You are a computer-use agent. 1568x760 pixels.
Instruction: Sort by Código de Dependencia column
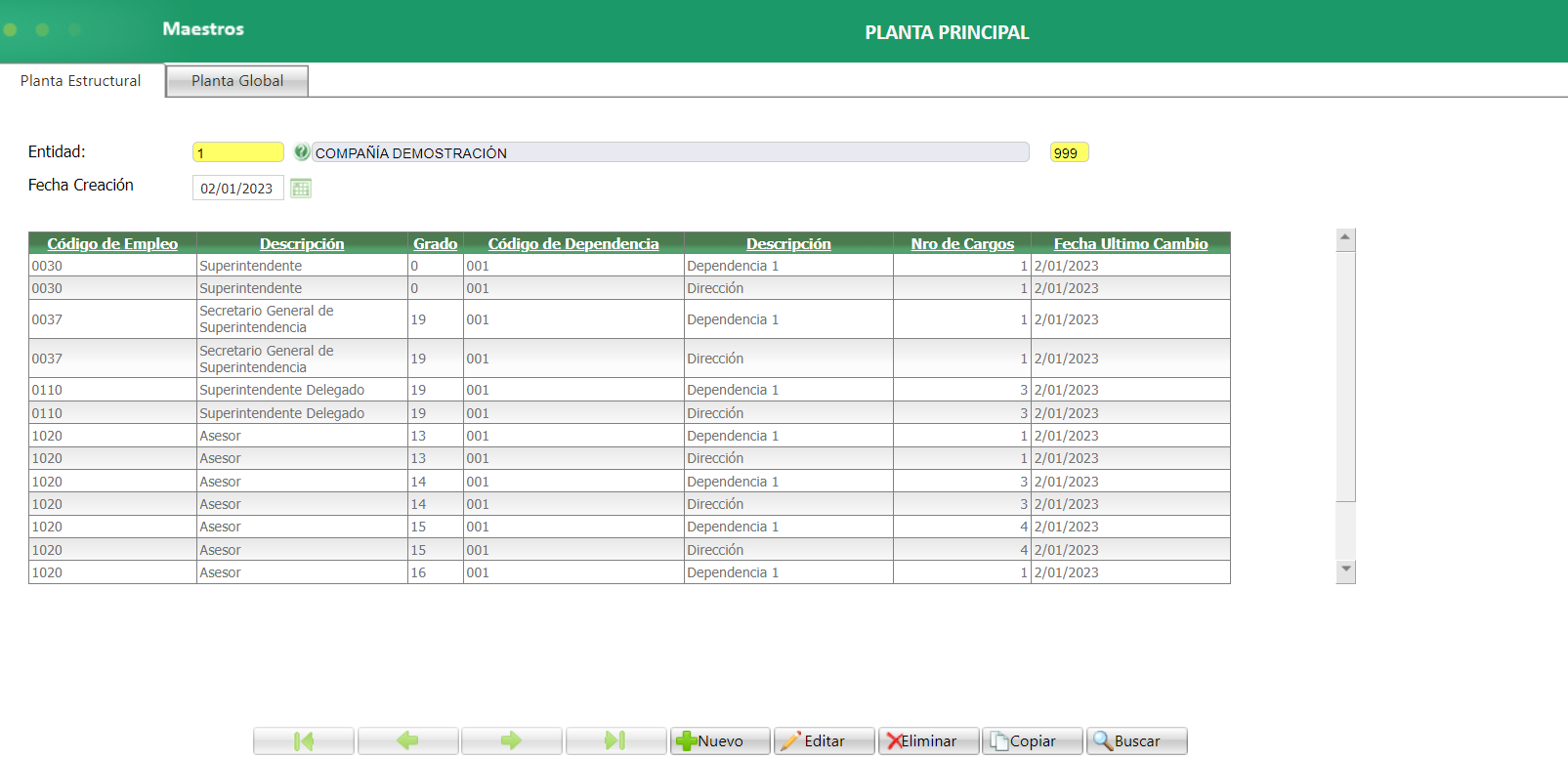(x=573, y=243)
